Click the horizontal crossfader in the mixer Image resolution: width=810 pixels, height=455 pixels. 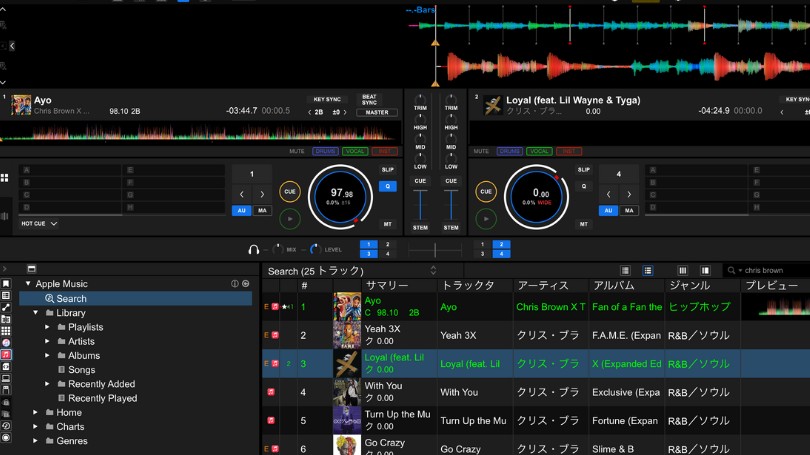tap(434, 249)
